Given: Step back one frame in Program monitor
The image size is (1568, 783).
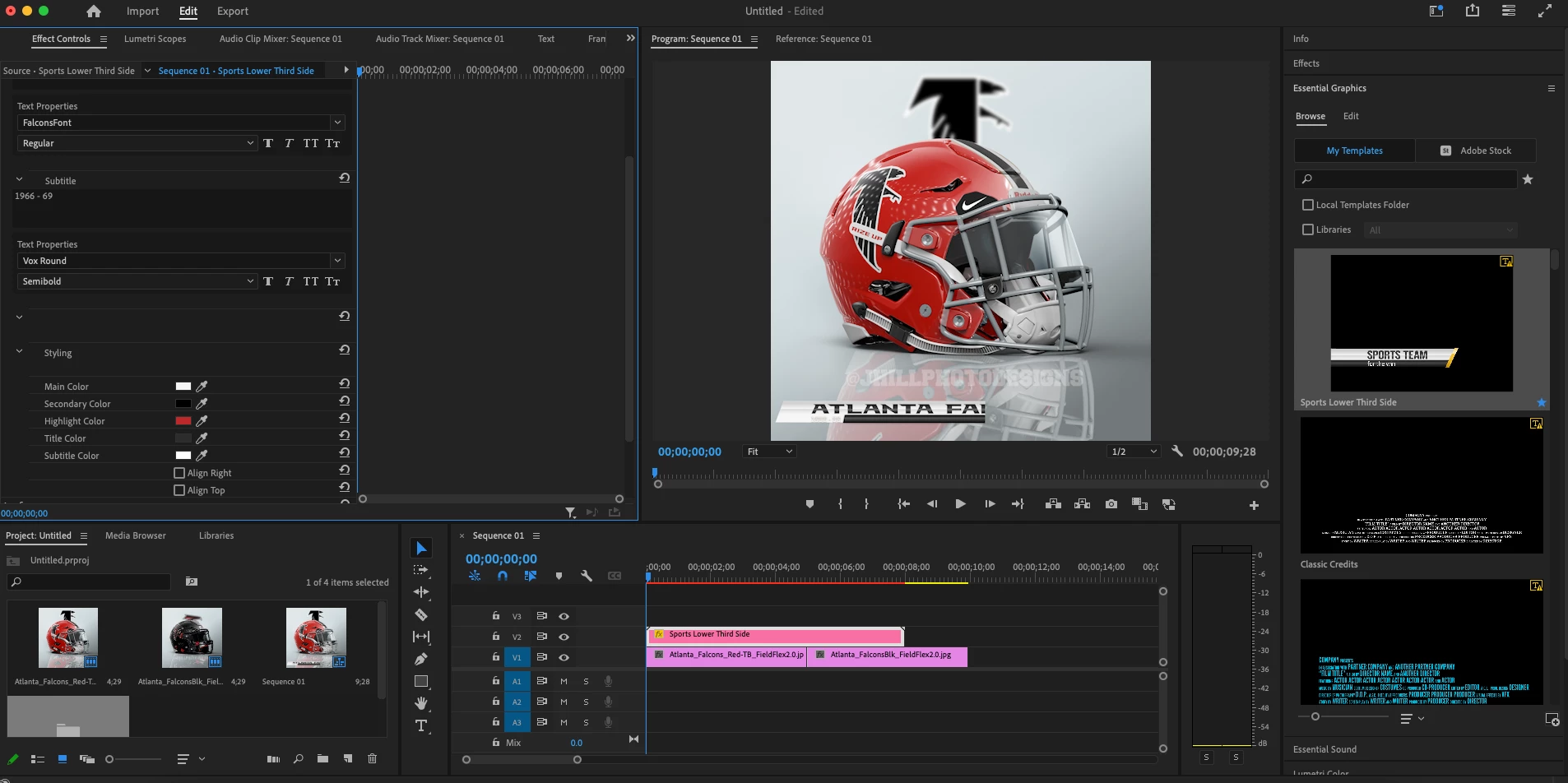Looking at the screenshot, I should (932, 504).
